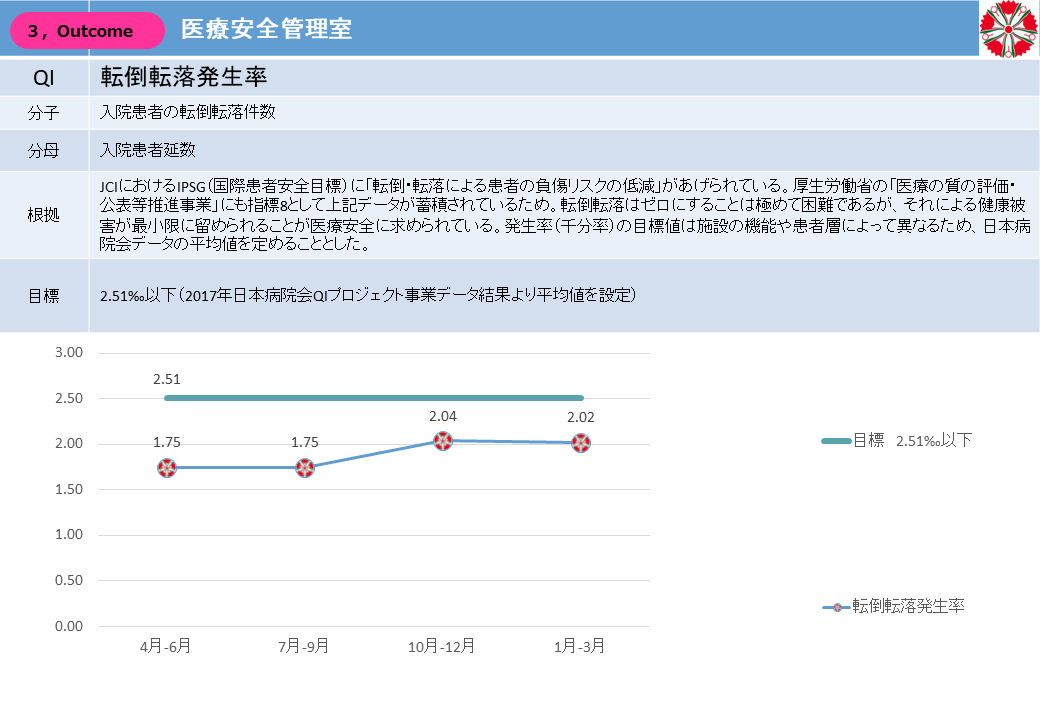The image size is (1040, 720).
Task: Click the 1.75 label above 4月-6月
Action: (x=167, y=442)
